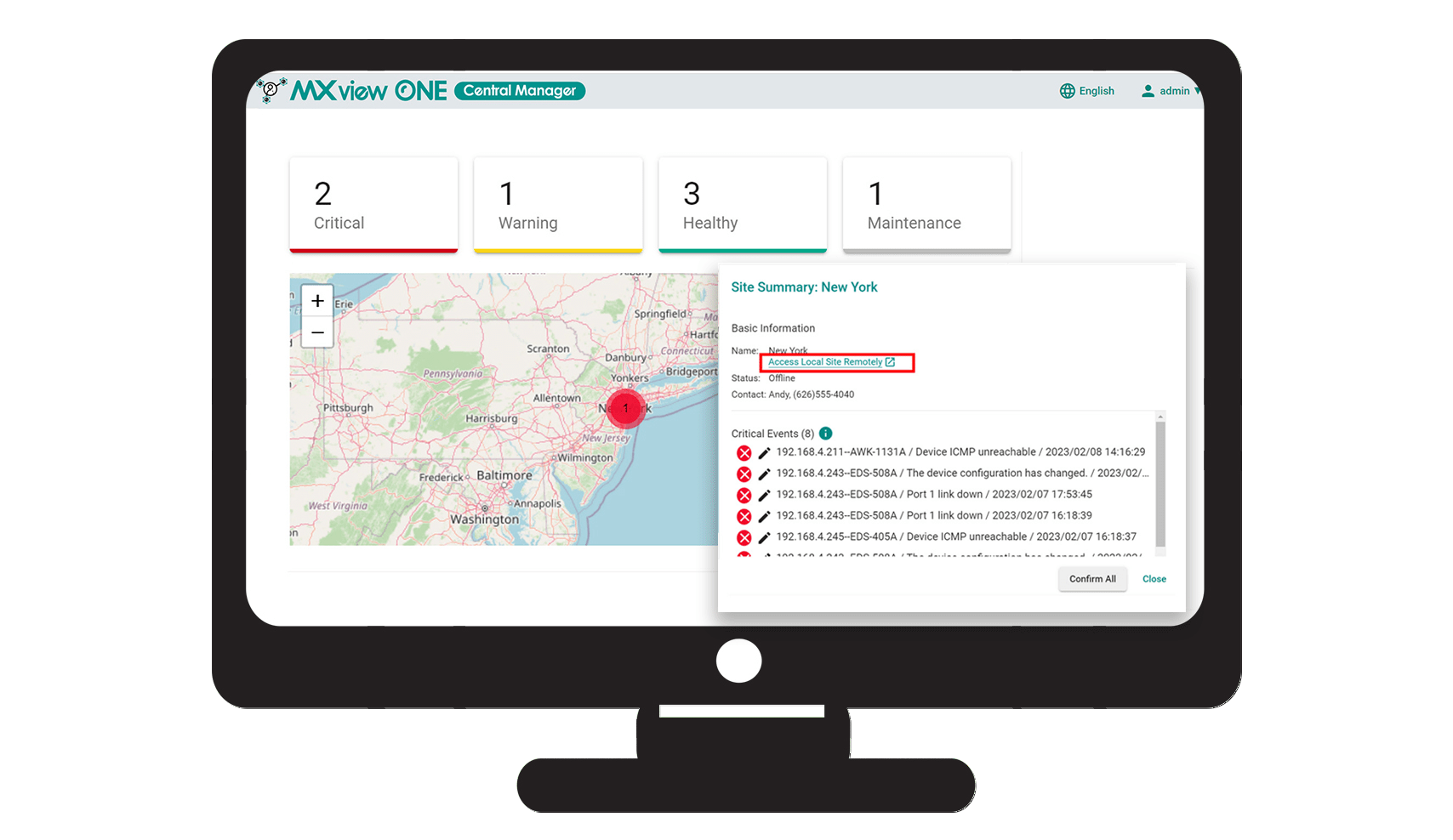
Task: Click the MXview ONE logo
Action: (x=352, y=90)
